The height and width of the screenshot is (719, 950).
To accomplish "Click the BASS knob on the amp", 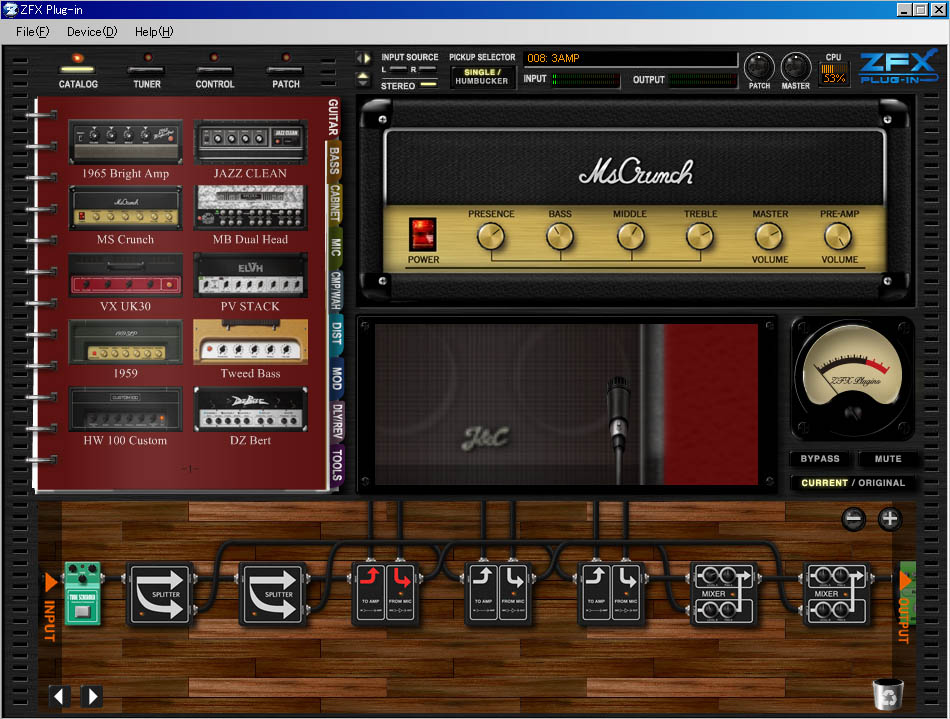I will click(560, 236).
